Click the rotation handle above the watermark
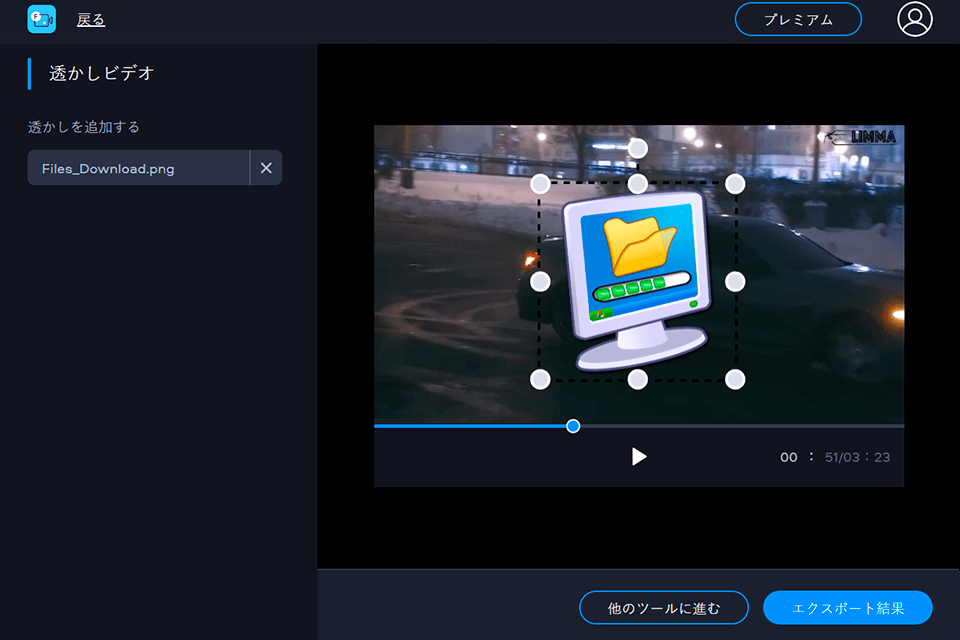This screenshot has height=640, width=960. 637,147
